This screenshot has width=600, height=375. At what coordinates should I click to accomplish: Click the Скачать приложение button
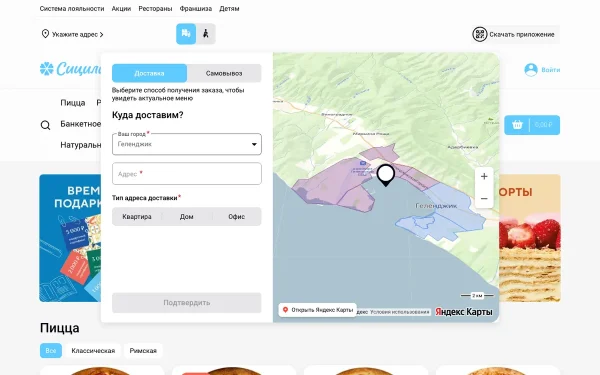click(515, 34)
